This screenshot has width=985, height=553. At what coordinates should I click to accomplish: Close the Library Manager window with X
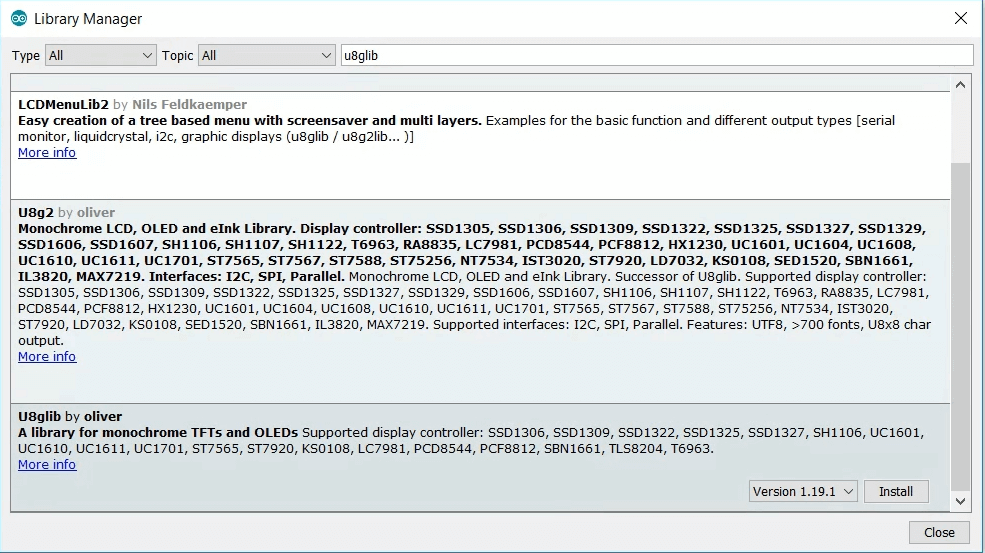point(961,18)
